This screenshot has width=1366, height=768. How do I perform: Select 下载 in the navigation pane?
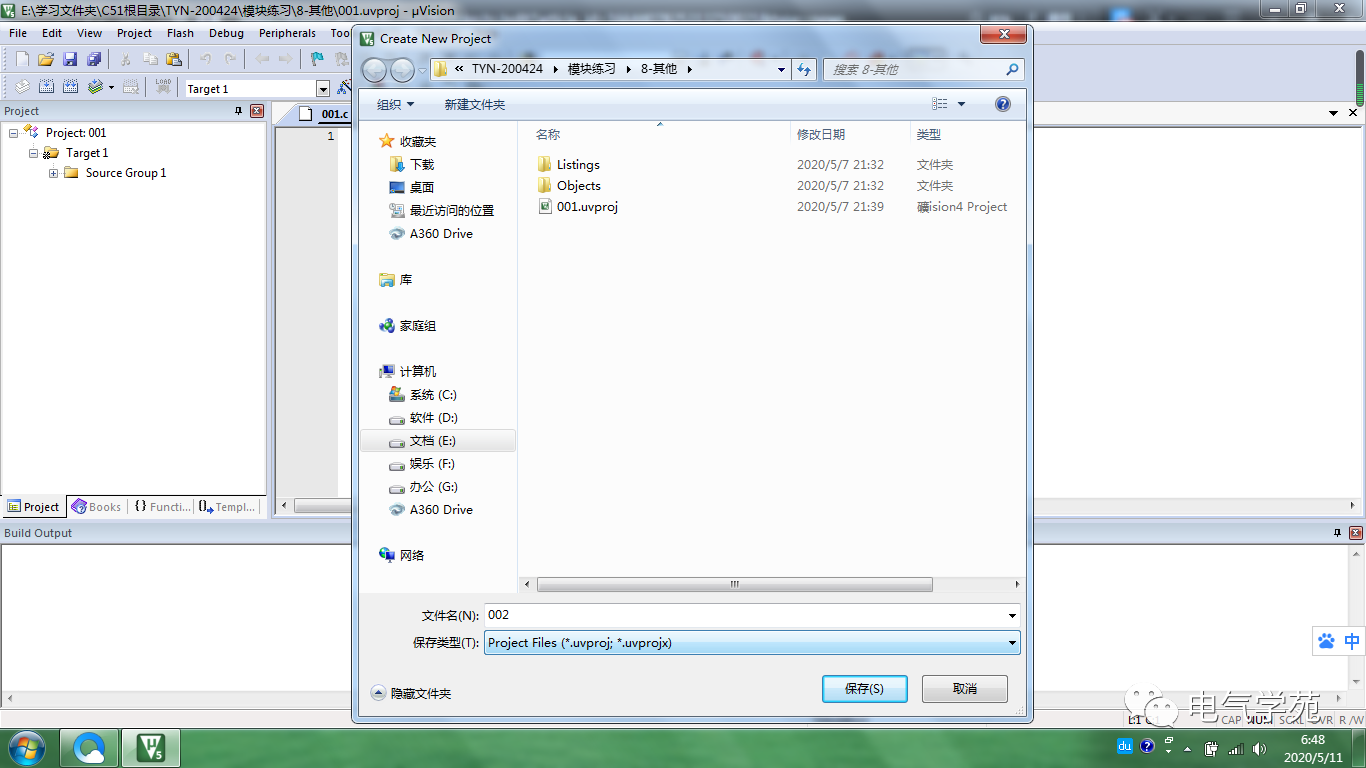pyautogui.click(x=422, y=164)
